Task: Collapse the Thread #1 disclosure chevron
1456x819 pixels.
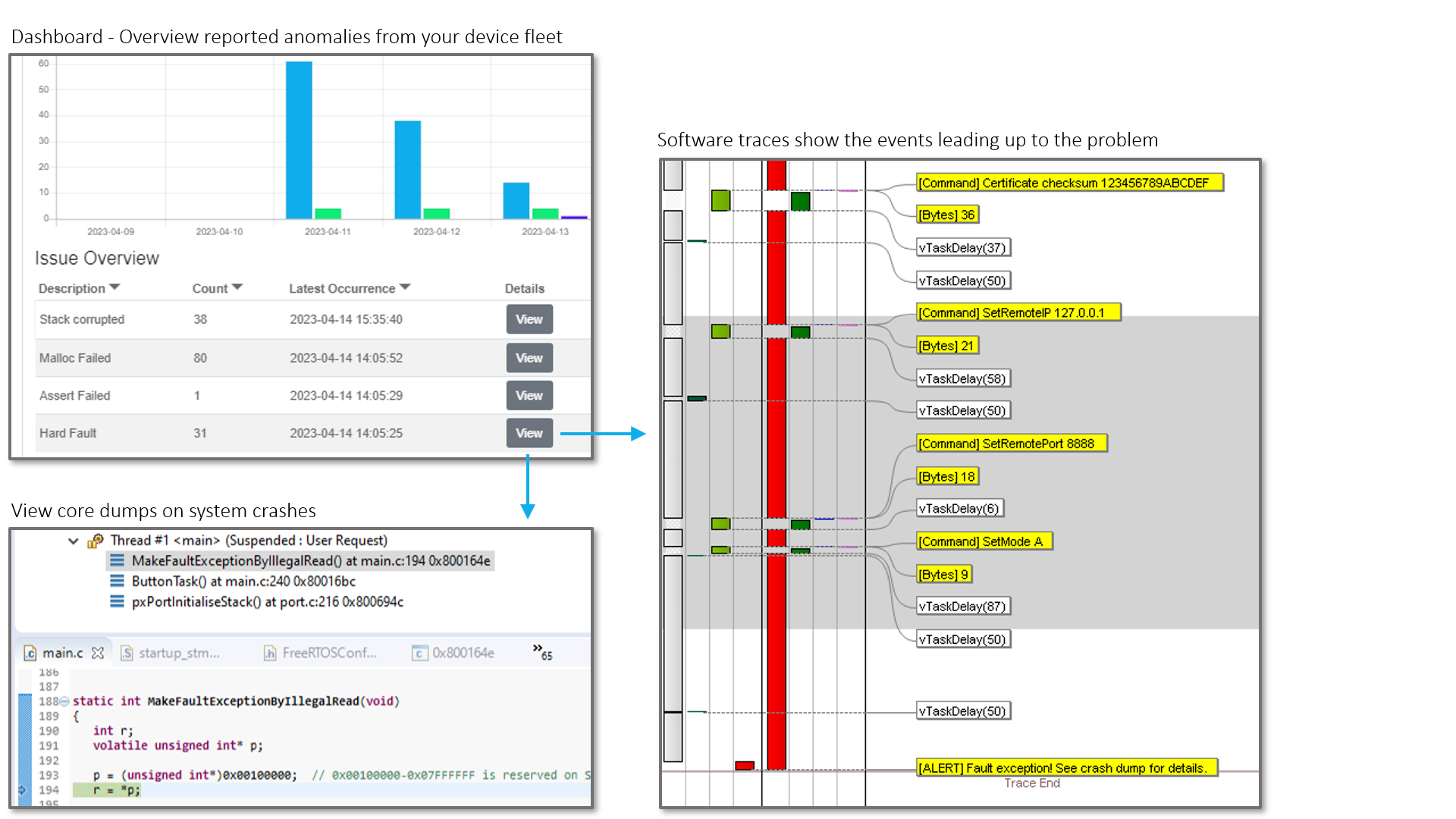Action: click(x=72, y=541)
